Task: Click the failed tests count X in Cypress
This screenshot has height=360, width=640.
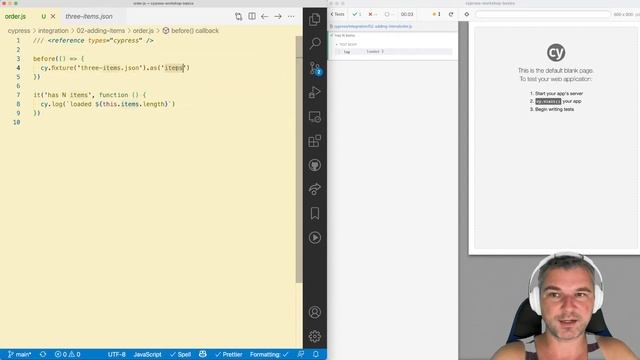Action: coord(373,14)
